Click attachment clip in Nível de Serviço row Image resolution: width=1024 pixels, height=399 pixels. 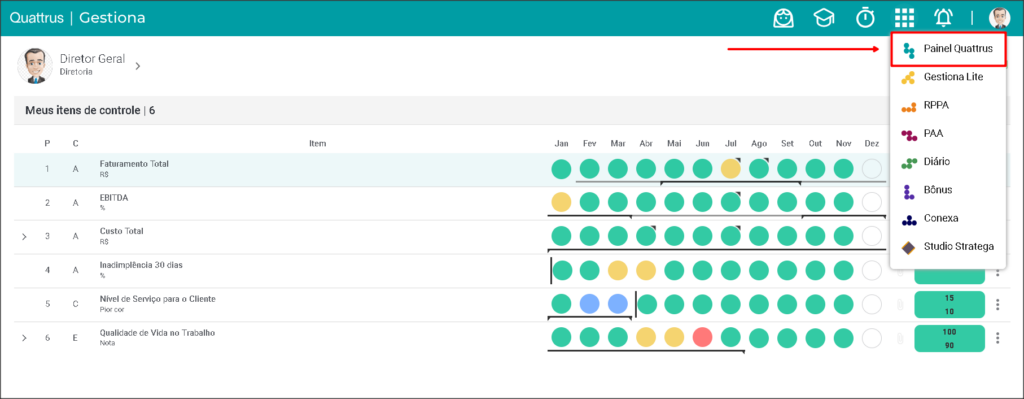(x=899, y=304)
